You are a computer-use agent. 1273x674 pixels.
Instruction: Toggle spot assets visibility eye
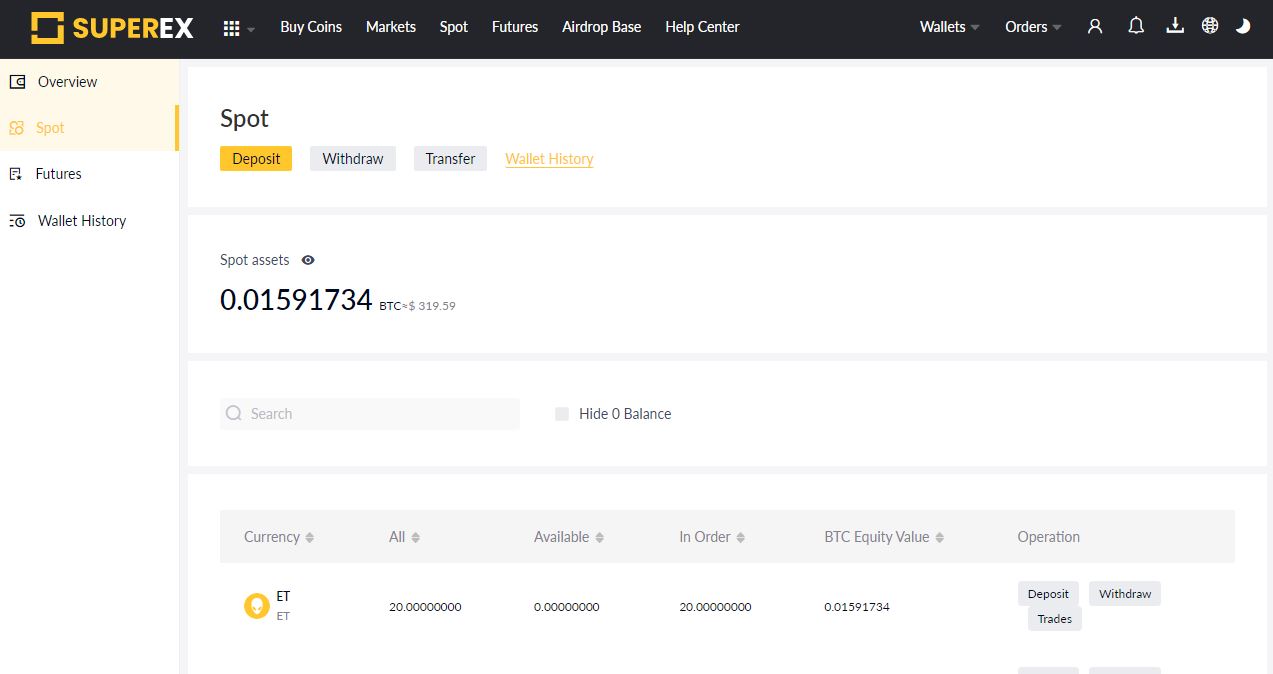click(308, 260)
